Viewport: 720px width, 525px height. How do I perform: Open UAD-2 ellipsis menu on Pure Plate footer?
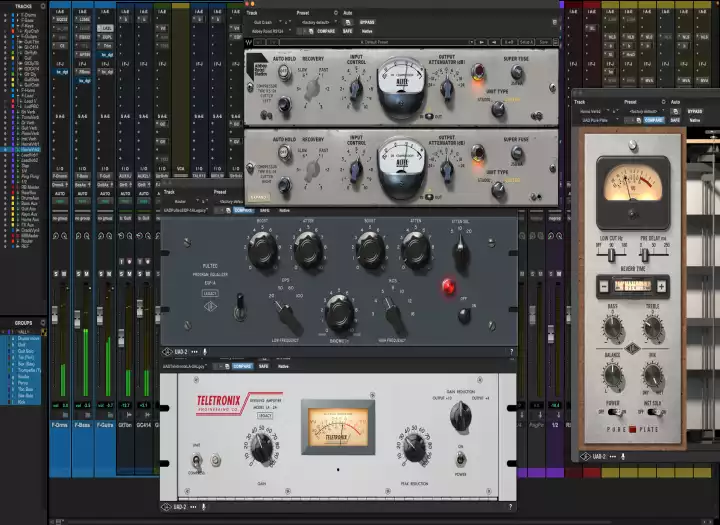coord(613,457)
